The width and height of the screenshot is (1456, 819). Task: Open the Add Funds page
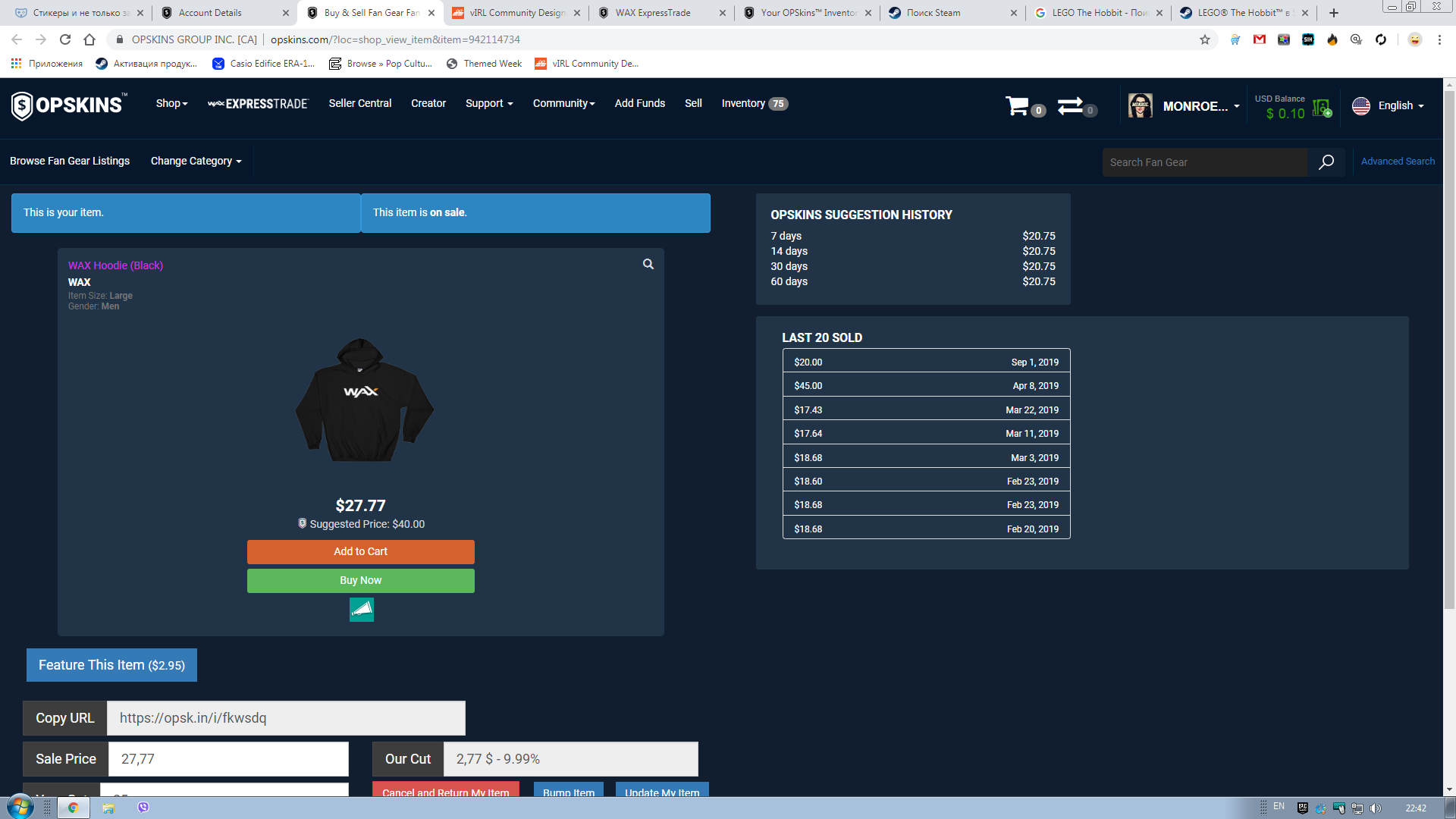640,104
